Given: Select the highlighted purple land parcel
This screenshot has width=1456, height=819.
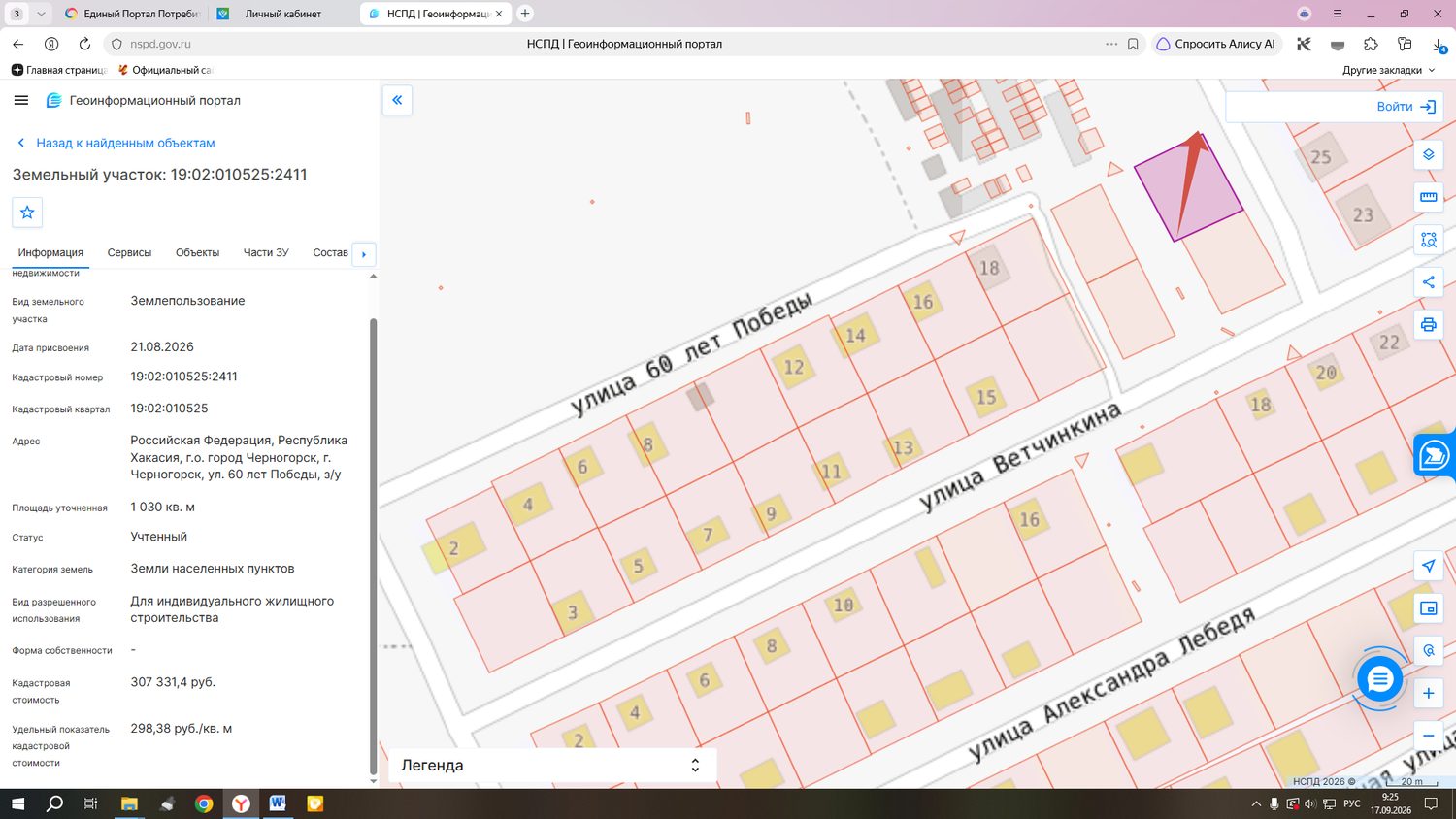Looking at the screenshot, I should [1187, 186].
